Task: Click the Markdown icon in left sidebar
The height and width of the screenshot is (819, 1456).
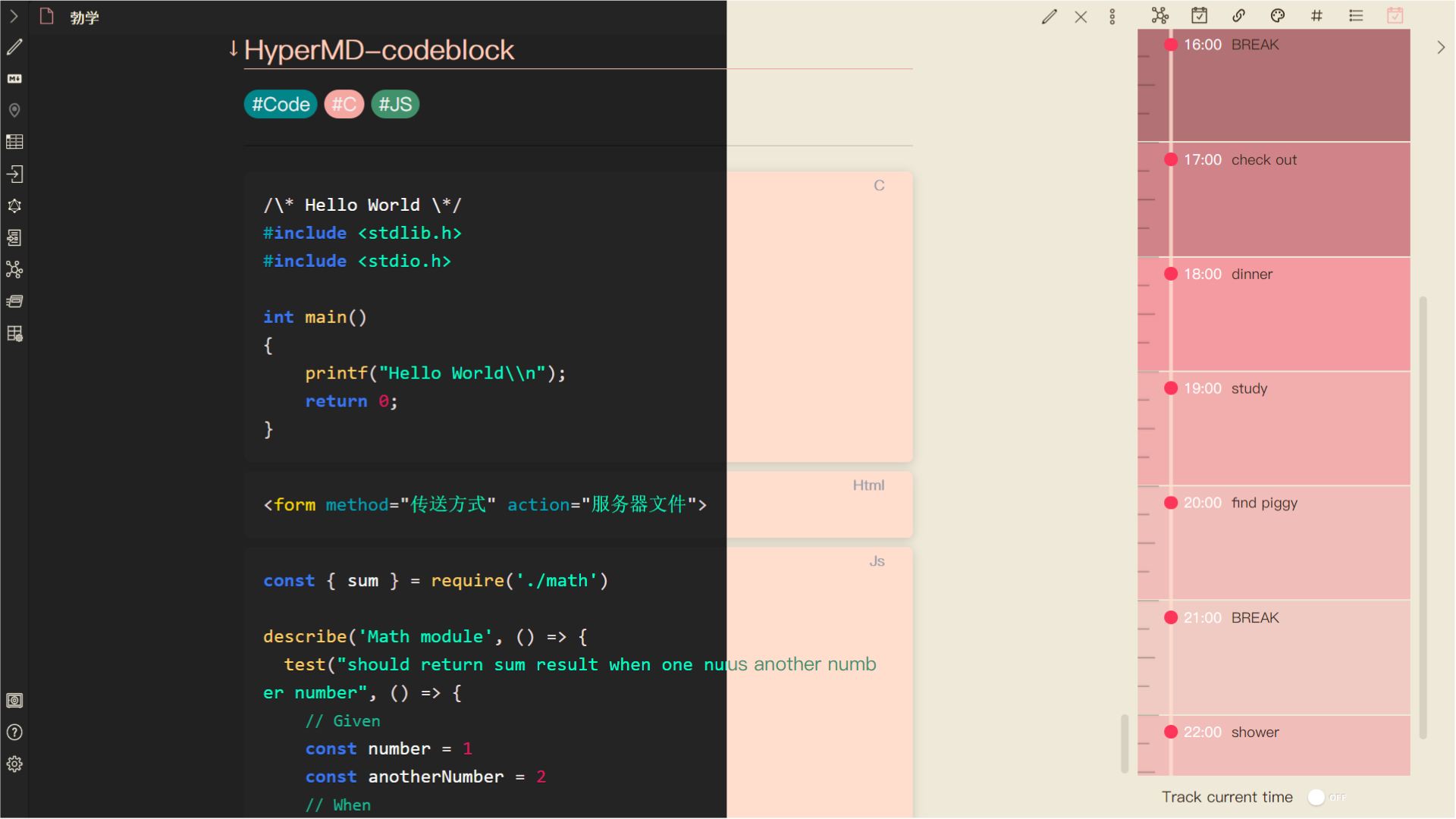Action: click(x=14, y=79)
